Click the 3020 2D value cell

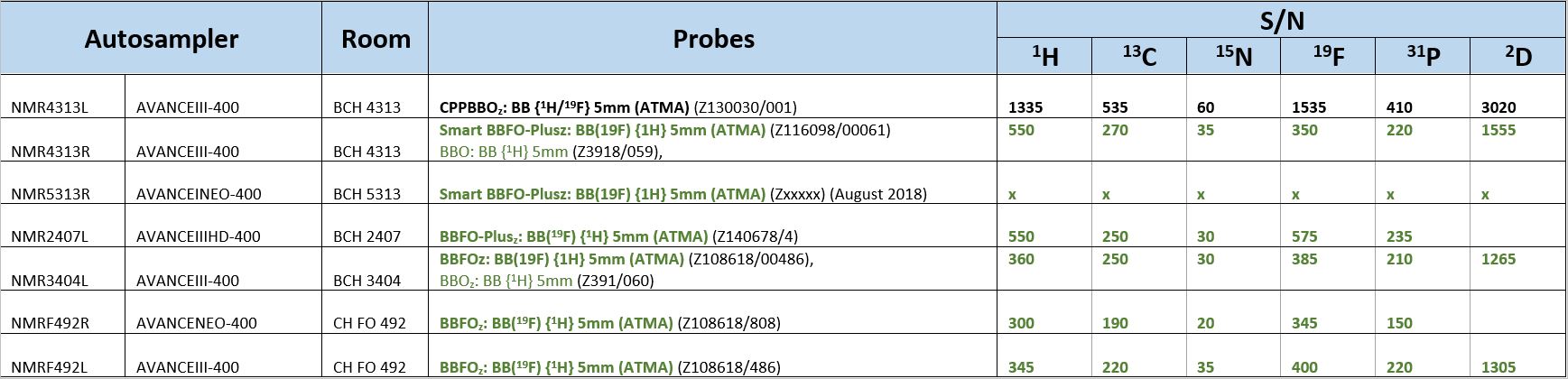1498,107
